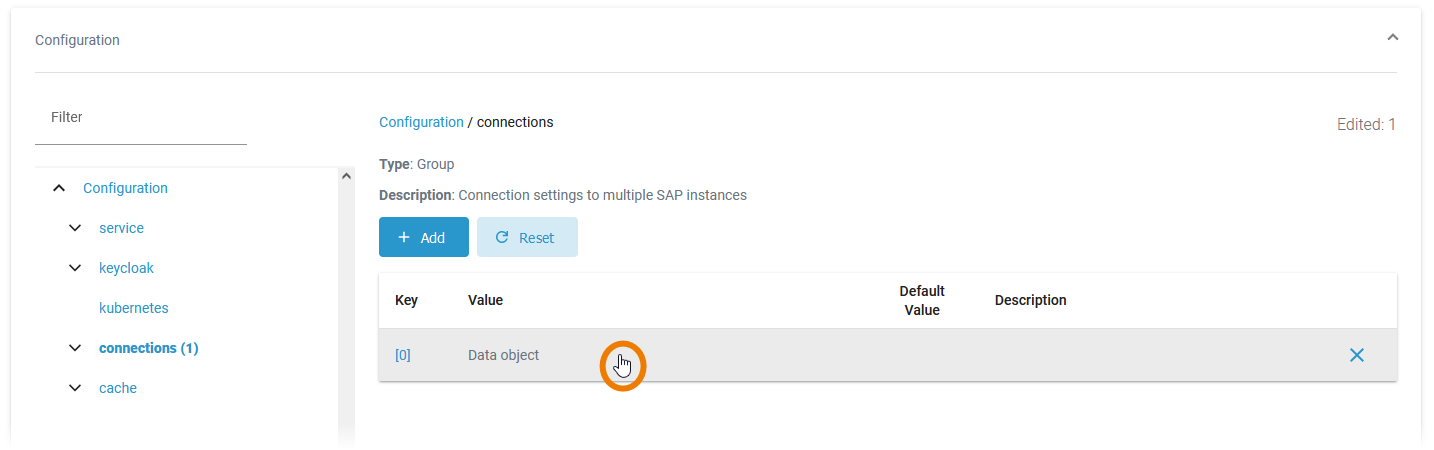Viewport: 1434px width, 450px height.
Task: Open the cache tree item
Action: click(118, 388)
